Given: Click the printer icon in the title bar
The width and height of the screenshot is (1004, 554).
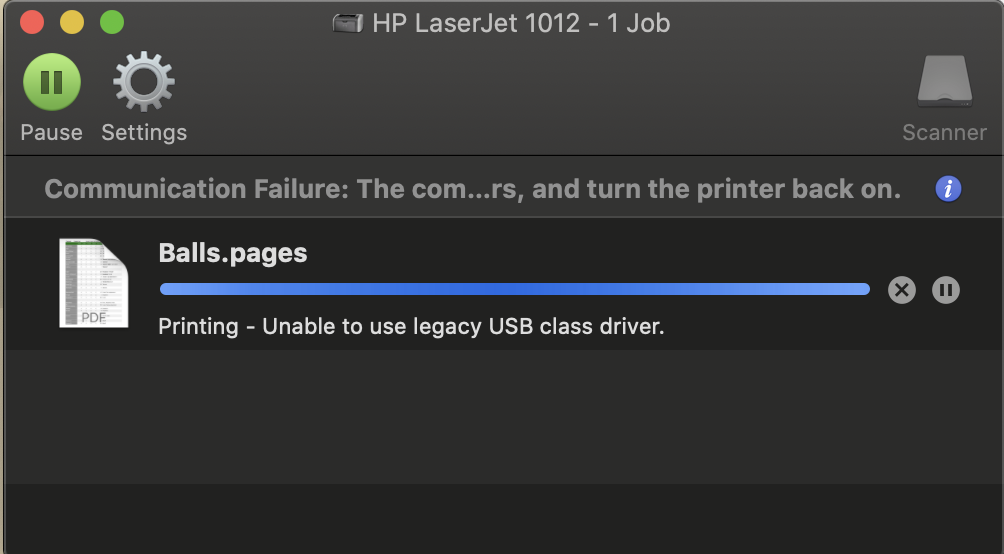Looking at the screenshot, I should 348,24.
